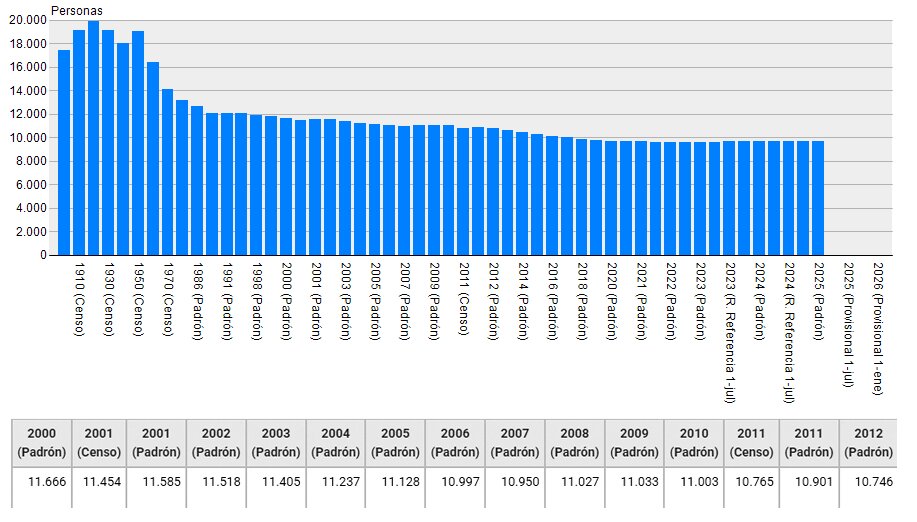Click the '2020 (Padrón)' x-axis label
The height and width of the screenshot is (522, 917).
pos(612,302)
